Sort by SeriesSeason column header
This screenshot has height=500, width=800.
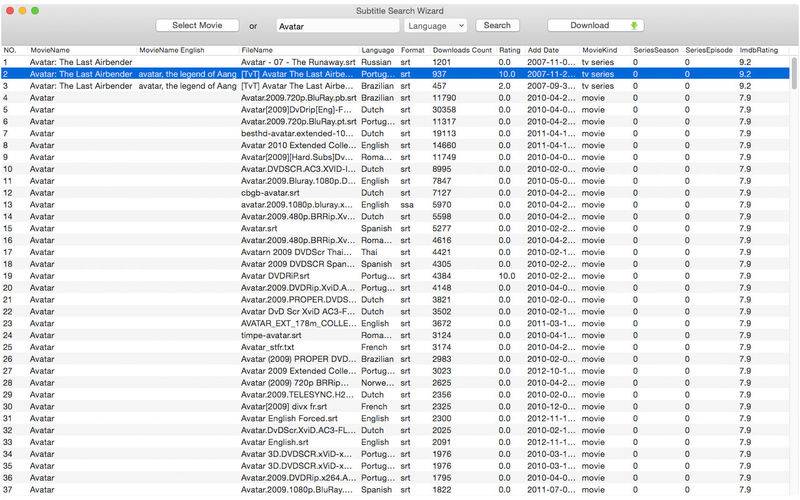pyautogui.click(x=656, y=50)
